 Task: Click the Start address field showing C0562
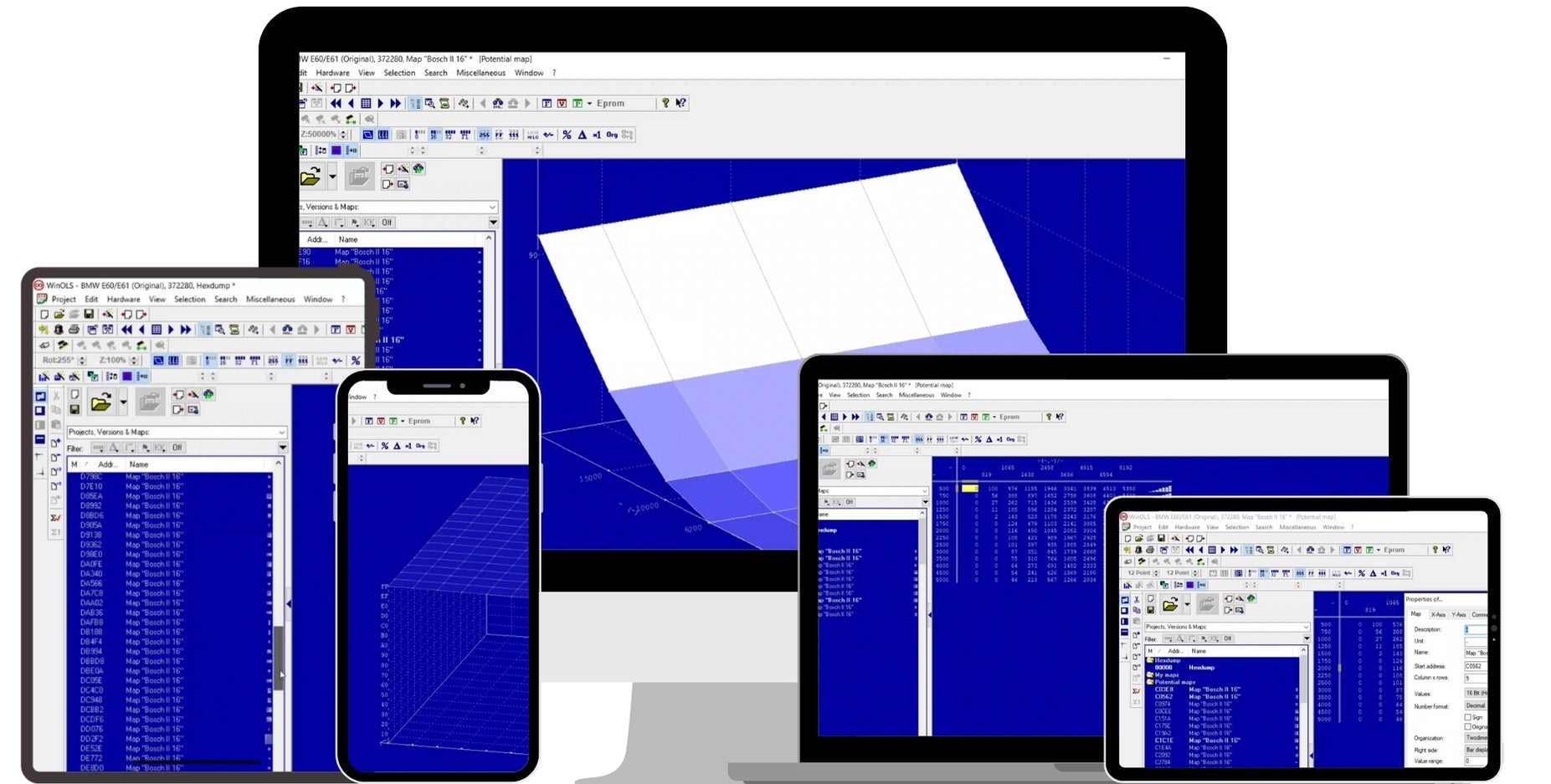pyautogui.click(x=1475, y=666)
